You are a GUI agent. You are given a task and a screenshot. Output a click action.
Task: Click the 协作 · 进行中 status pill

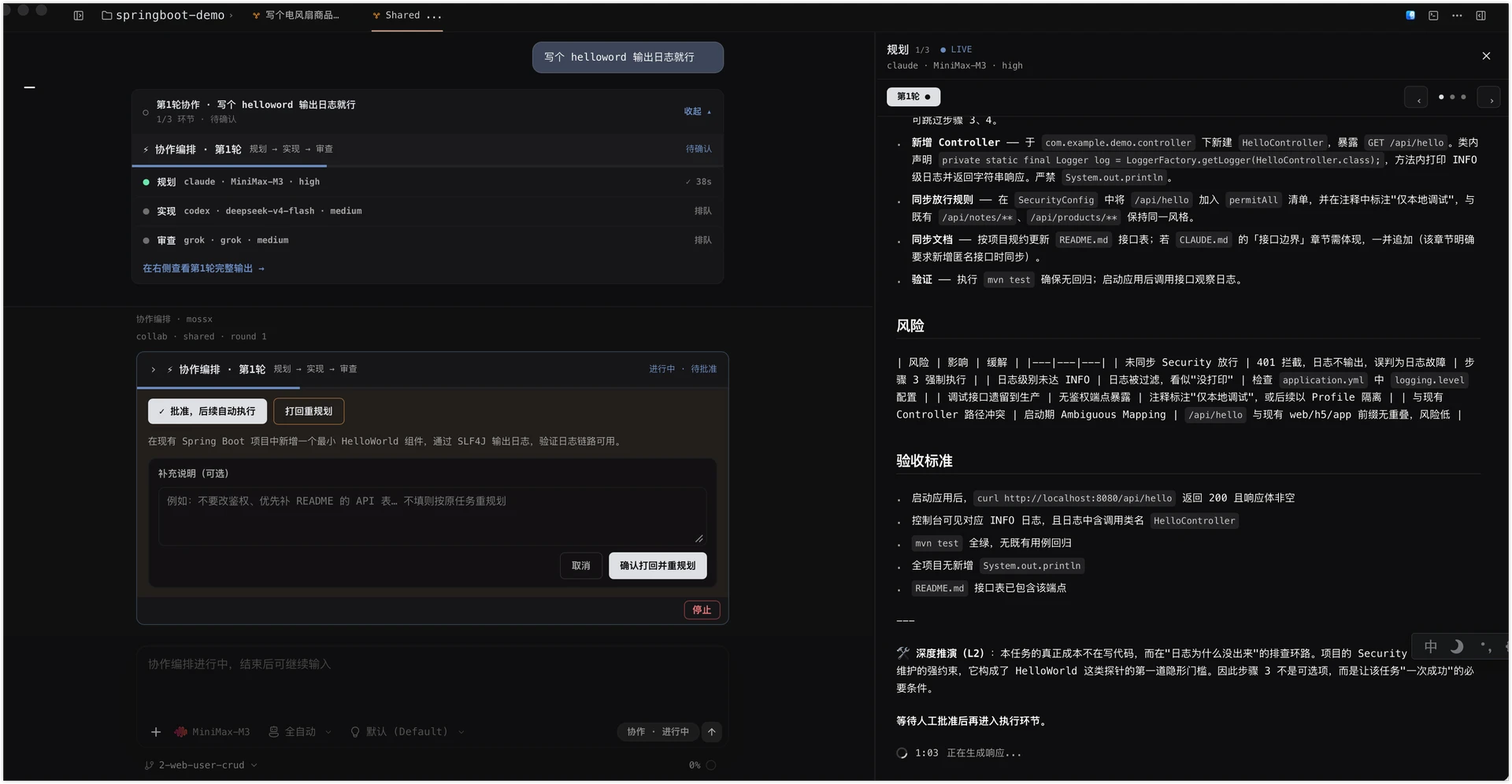click(x=658, y=732)
